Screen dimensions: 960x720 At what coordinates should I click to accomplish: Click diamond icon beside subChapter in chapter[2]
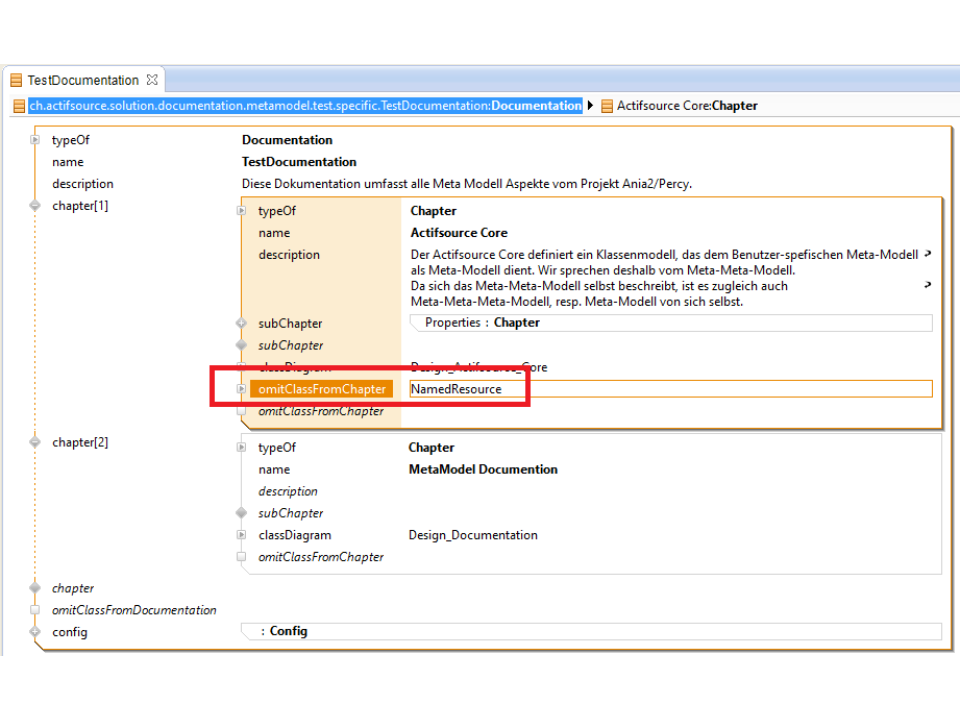coord(241,513)
